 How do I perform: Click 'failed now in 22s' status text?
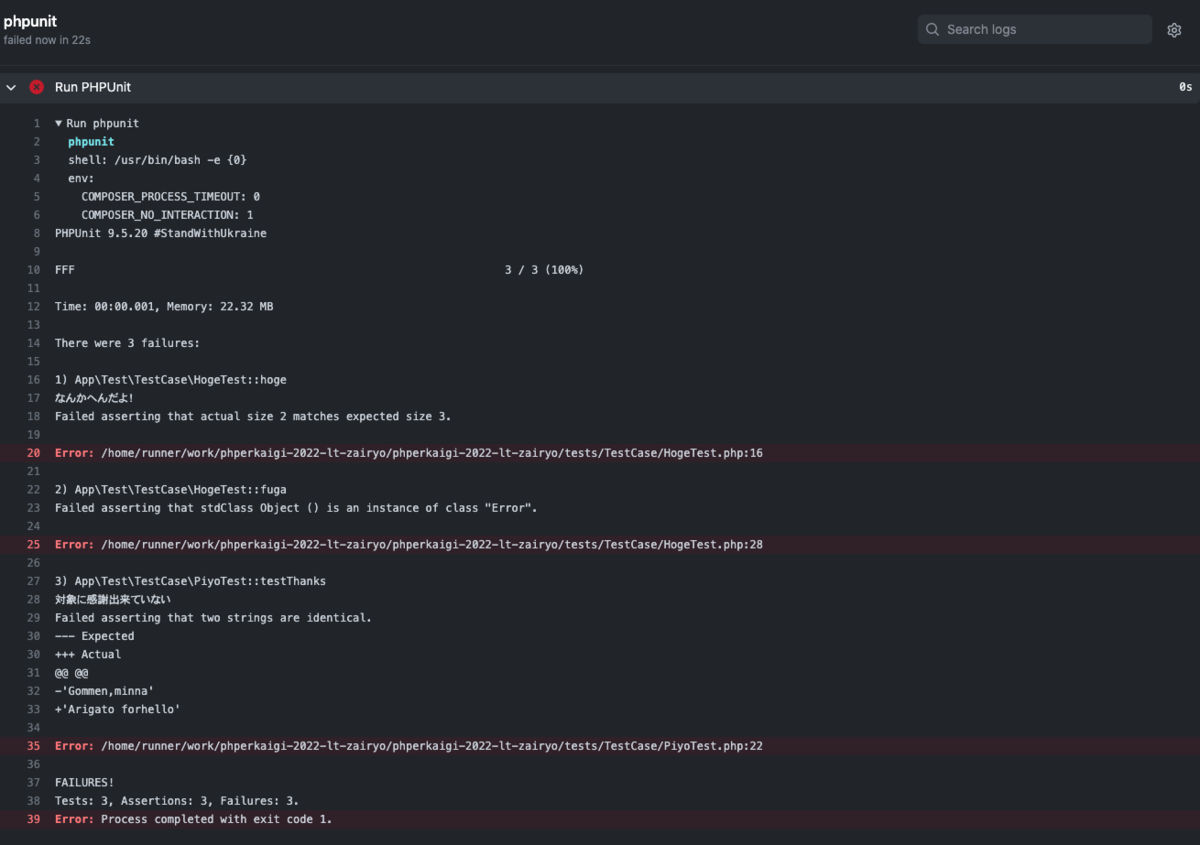point(47,40)
